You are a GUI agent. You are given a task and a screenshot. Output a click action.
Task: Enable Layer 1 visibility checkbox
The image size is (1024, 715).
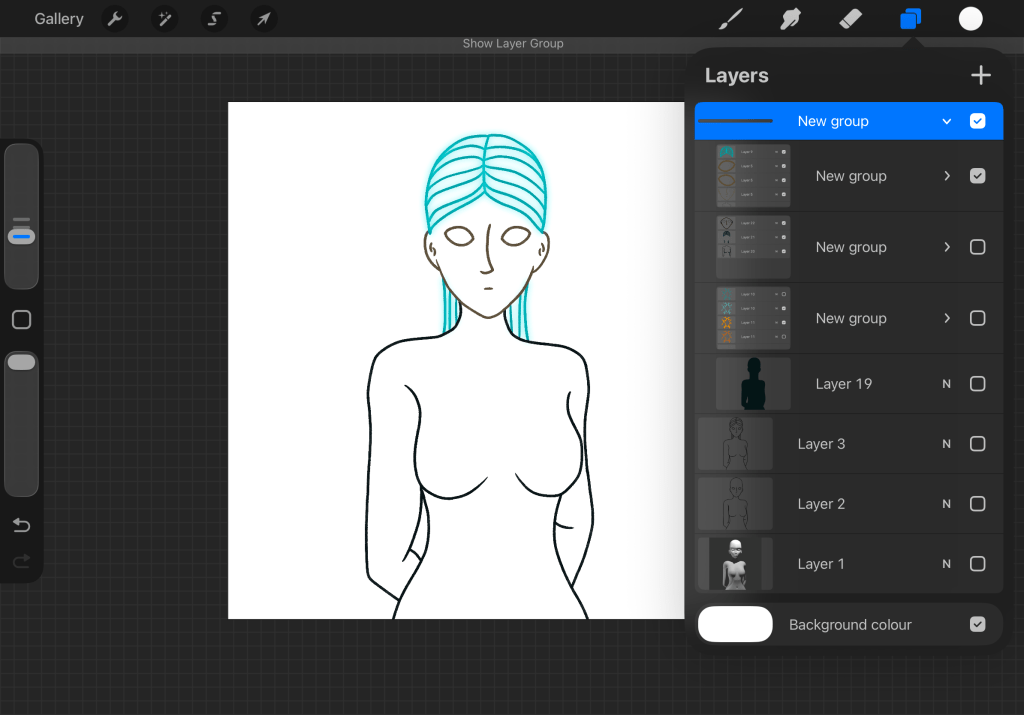tap(978, 564)
